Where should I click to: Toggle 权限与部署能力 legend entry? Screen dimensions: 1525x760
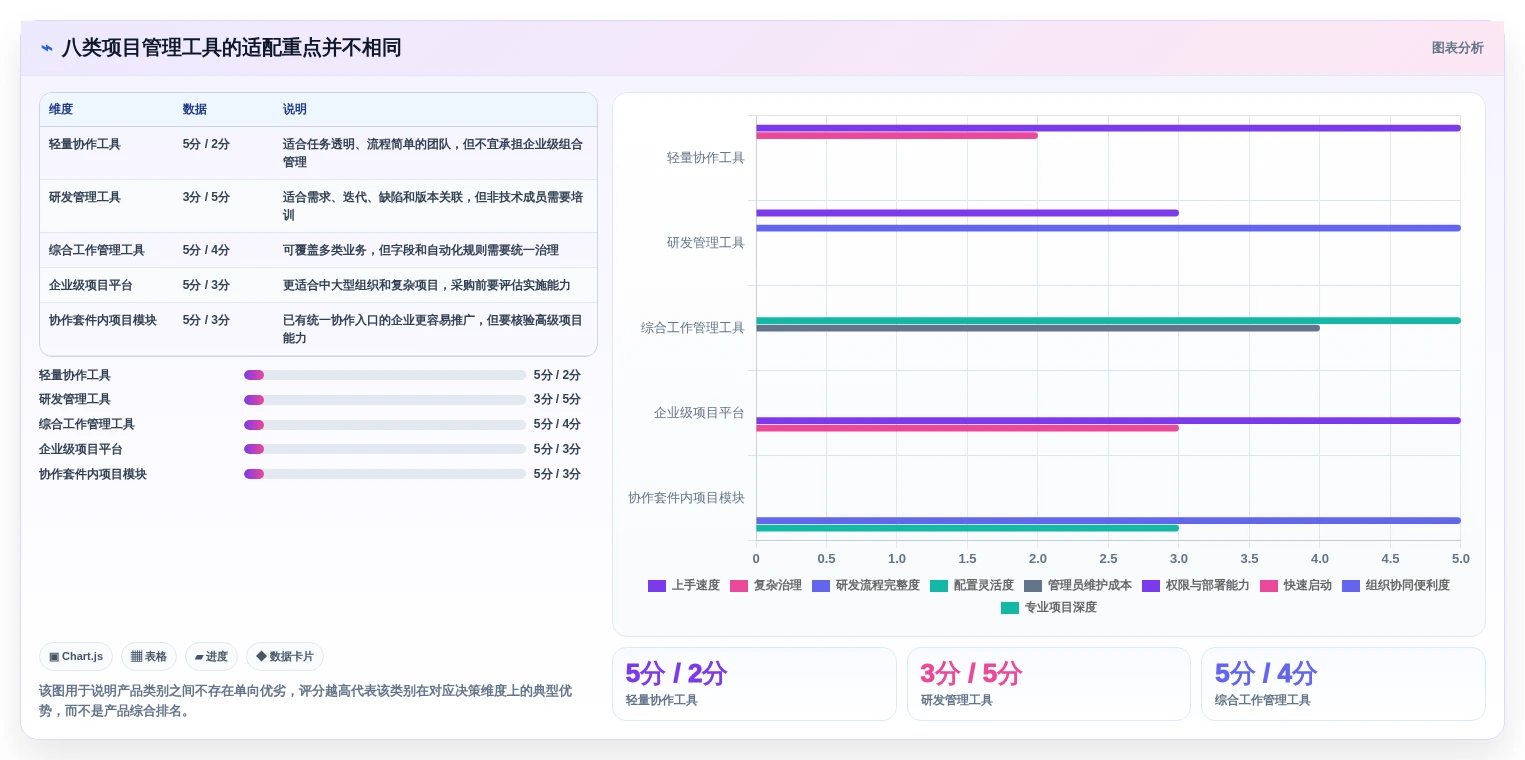point(1196,586)
